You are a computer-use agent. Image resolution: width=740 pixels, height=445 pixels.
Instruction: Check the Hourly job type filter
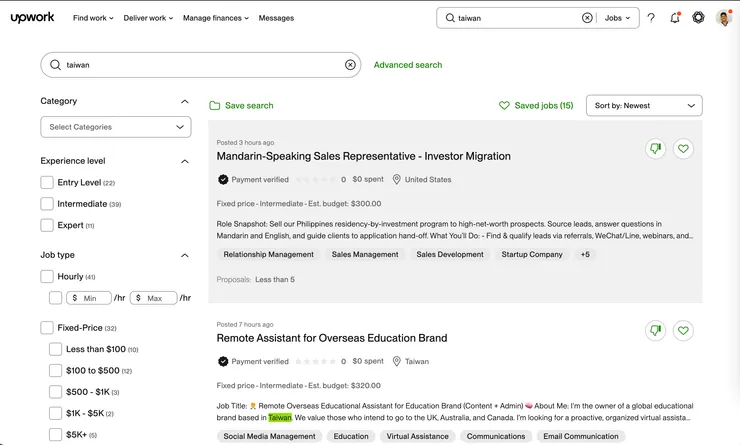pyautogui.click(x=47, y=277)
